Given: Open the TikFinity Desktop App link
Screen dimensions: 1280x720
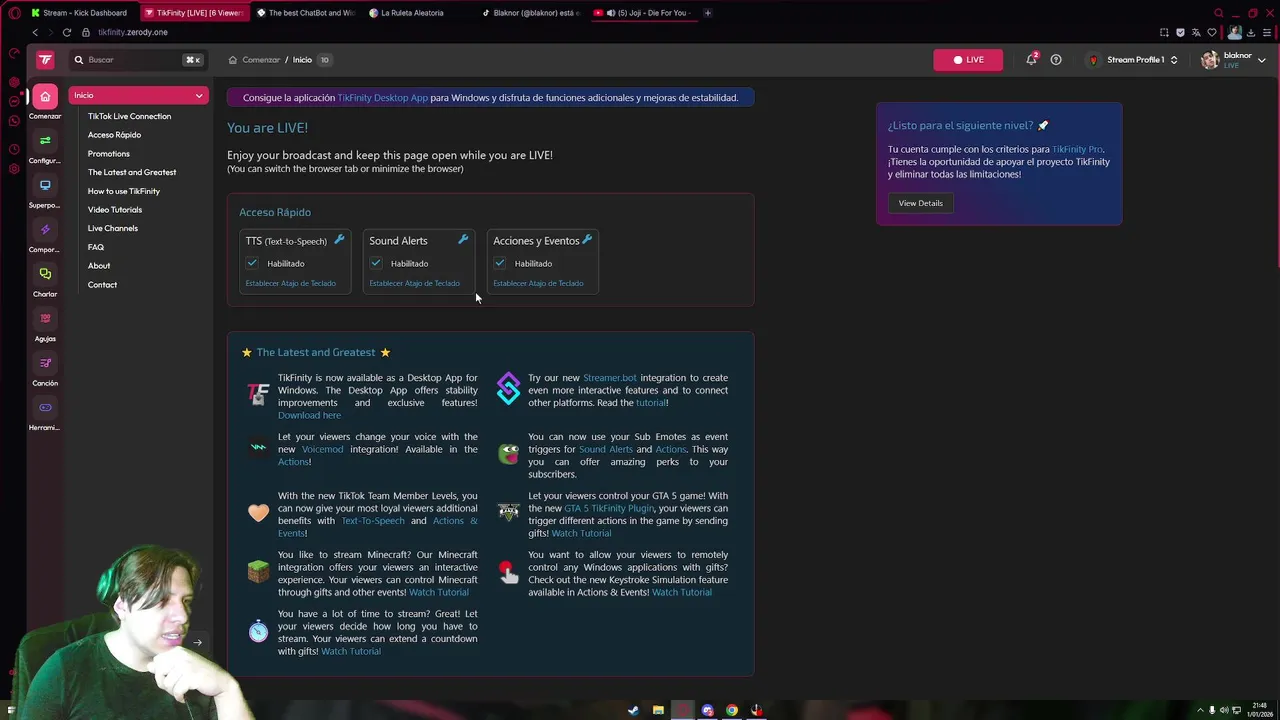Looking at the screenshot, I should click(x=382, y=98).
